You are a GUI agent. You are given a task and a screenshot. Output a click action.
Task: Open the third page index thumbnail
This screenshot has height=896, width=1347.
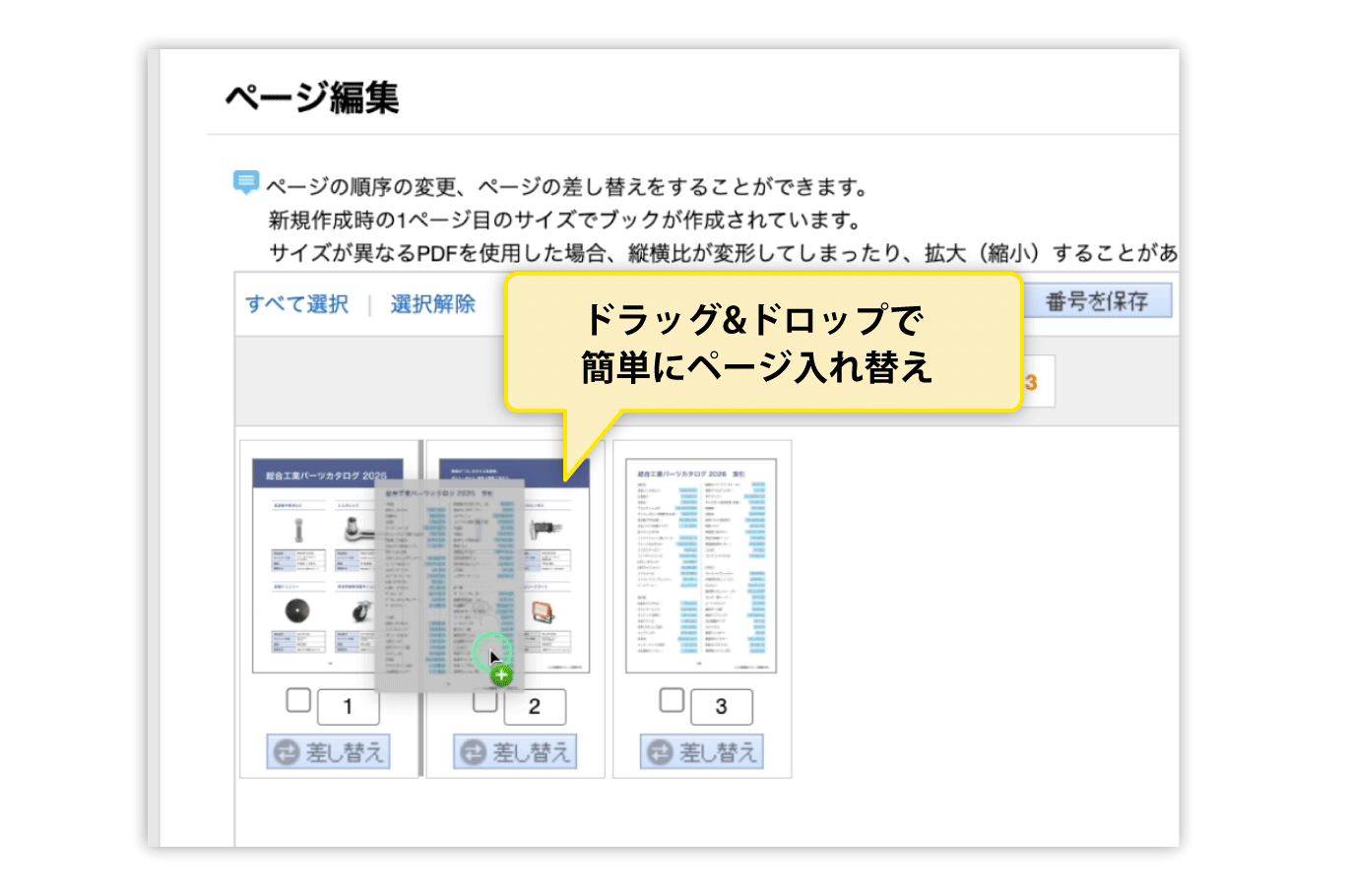click(x=701, y=566)
